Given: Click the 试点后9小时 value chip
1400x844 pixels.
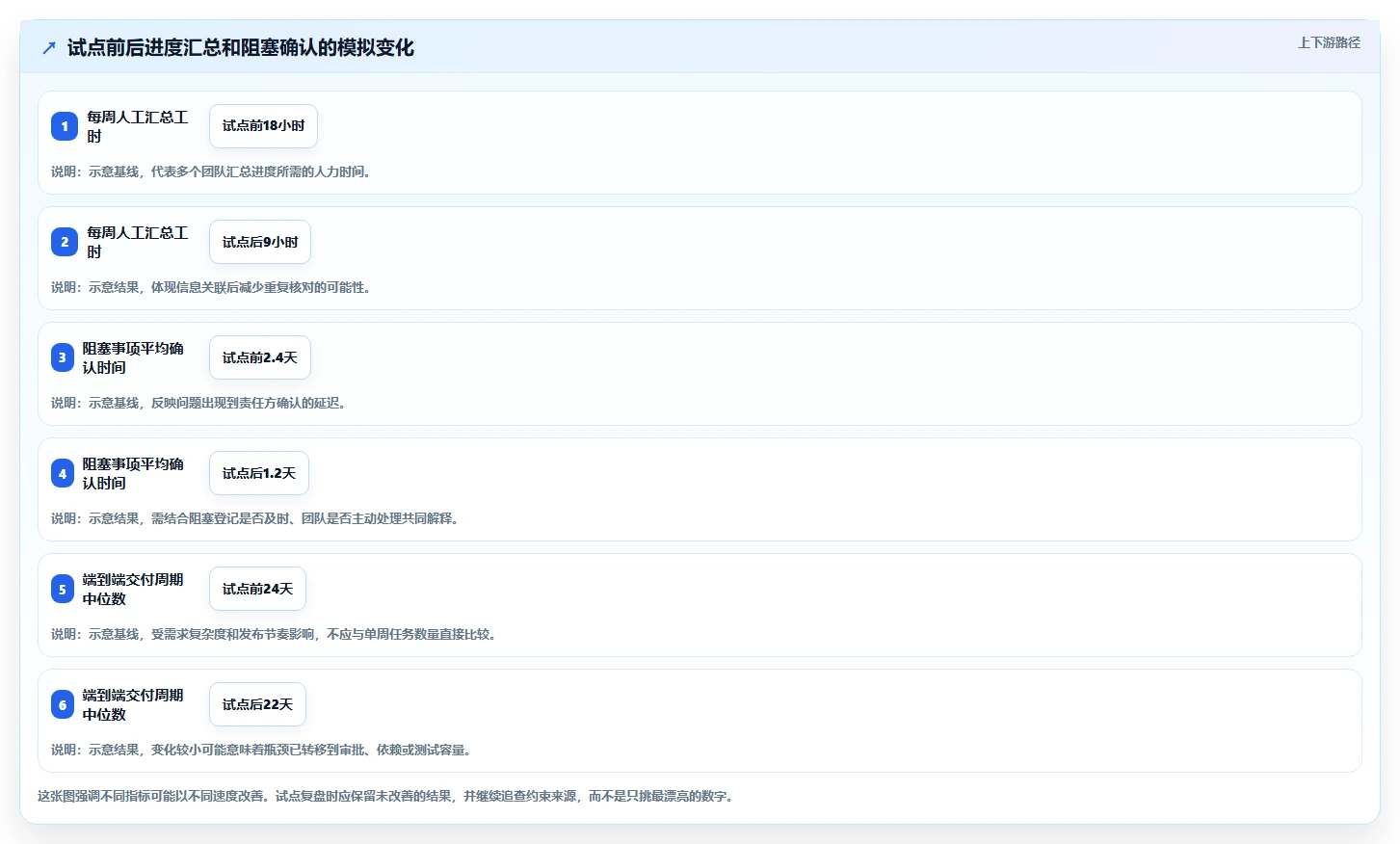Looking at the screenshot, I should click(x=260, y=242).
